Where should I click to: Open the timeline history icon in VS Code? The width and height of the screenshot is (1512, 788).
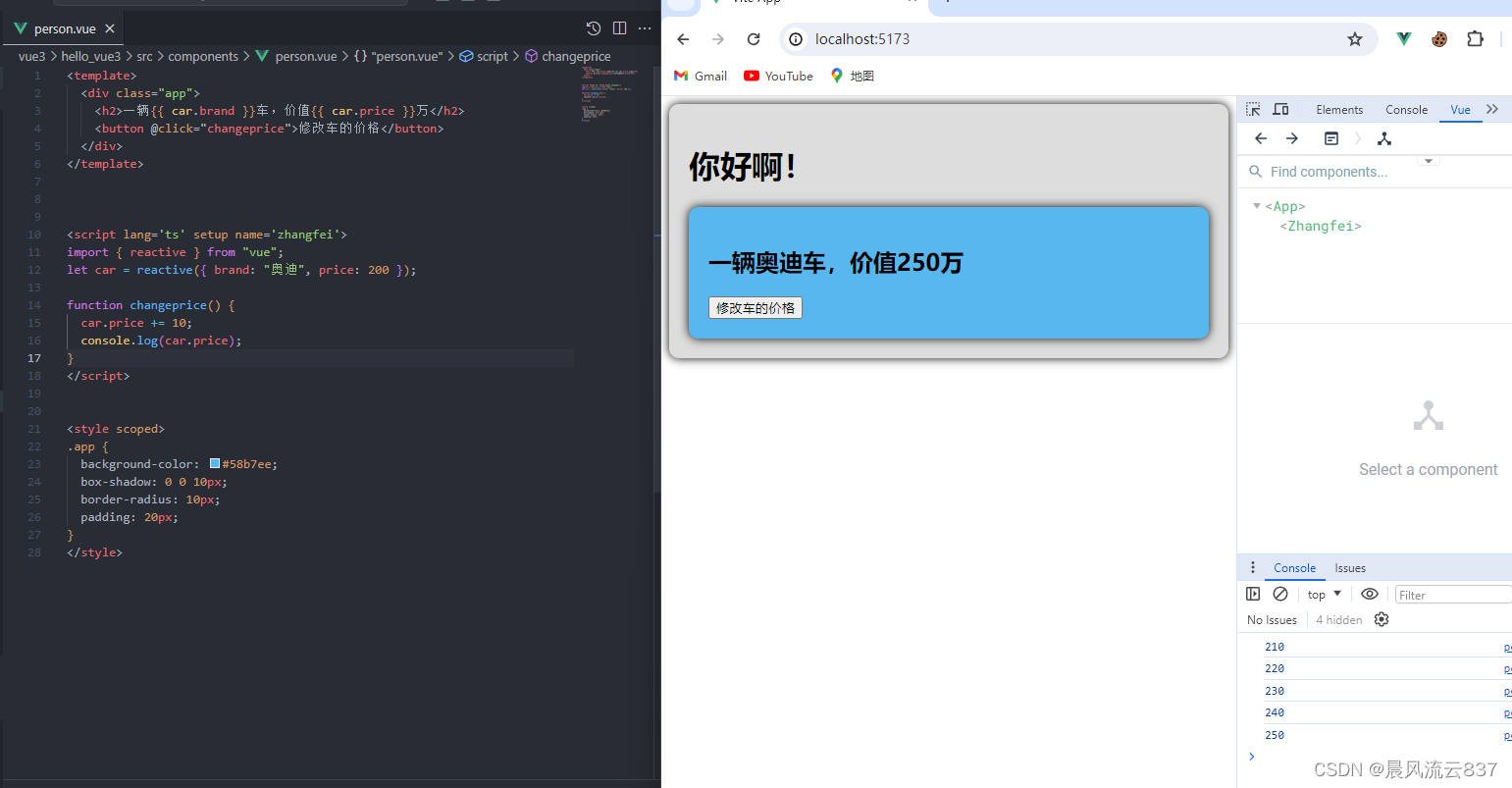(x=593, y=28)
